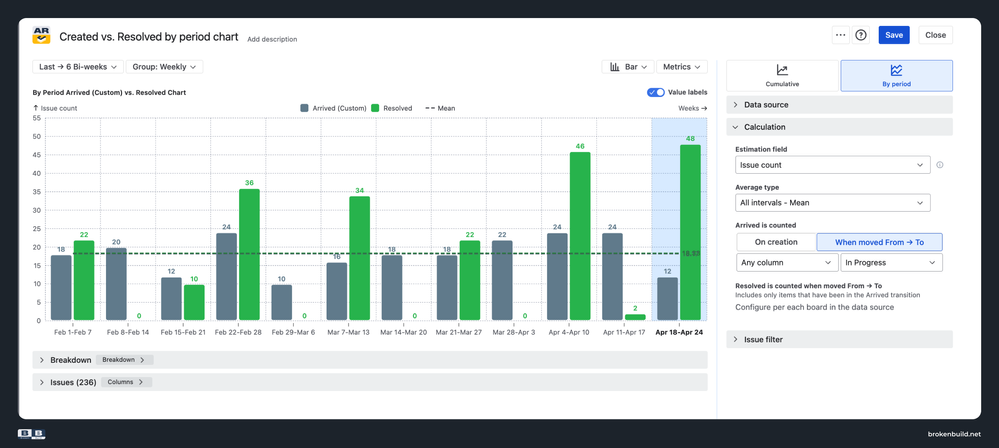Open the Bar chart type dropdown
Screen dimensions: 999x448
tap(628, 67)
